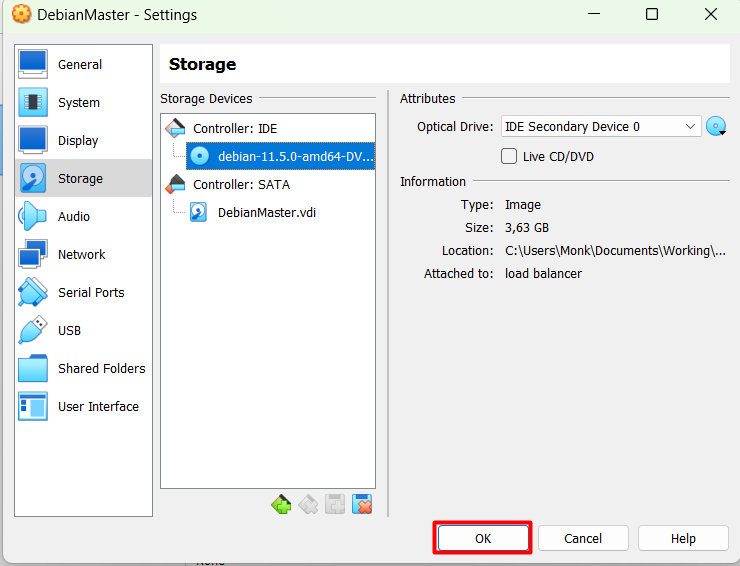Open the General settings category
Screen dimensions: 740x566
(84, 64)
